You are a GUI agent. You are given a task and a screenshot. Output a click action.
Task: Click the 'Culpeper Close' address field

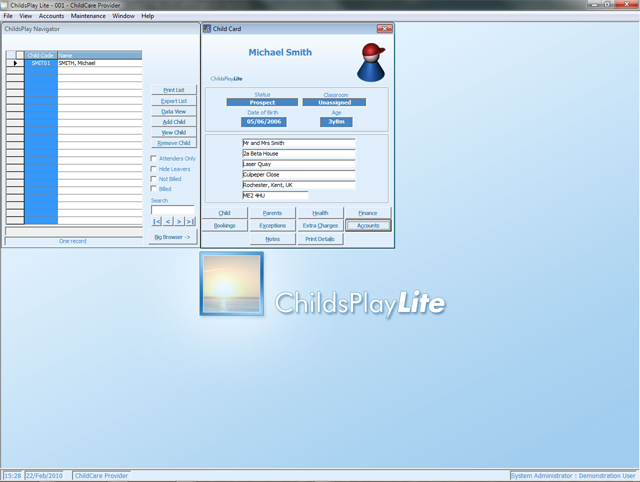coord(298,174)
